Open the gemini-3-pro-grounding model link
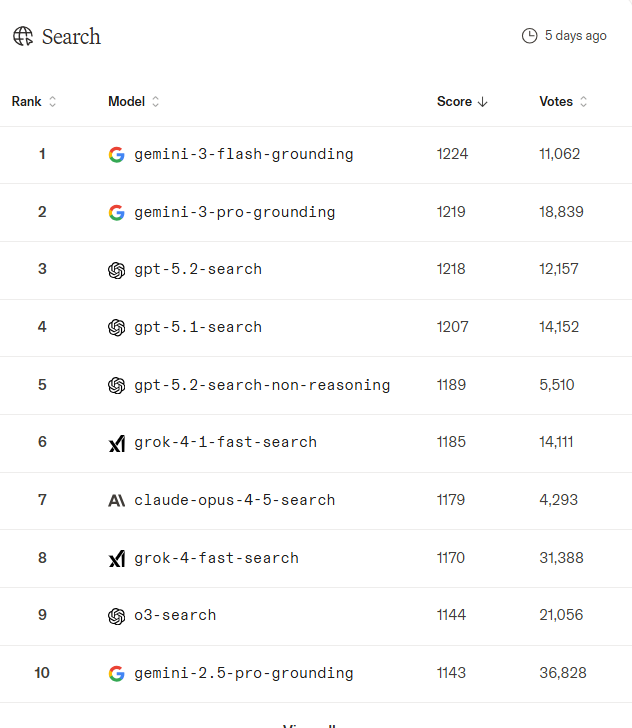This screenshot has height=728, width=632. pyautogui.click(x=235, y=212)
